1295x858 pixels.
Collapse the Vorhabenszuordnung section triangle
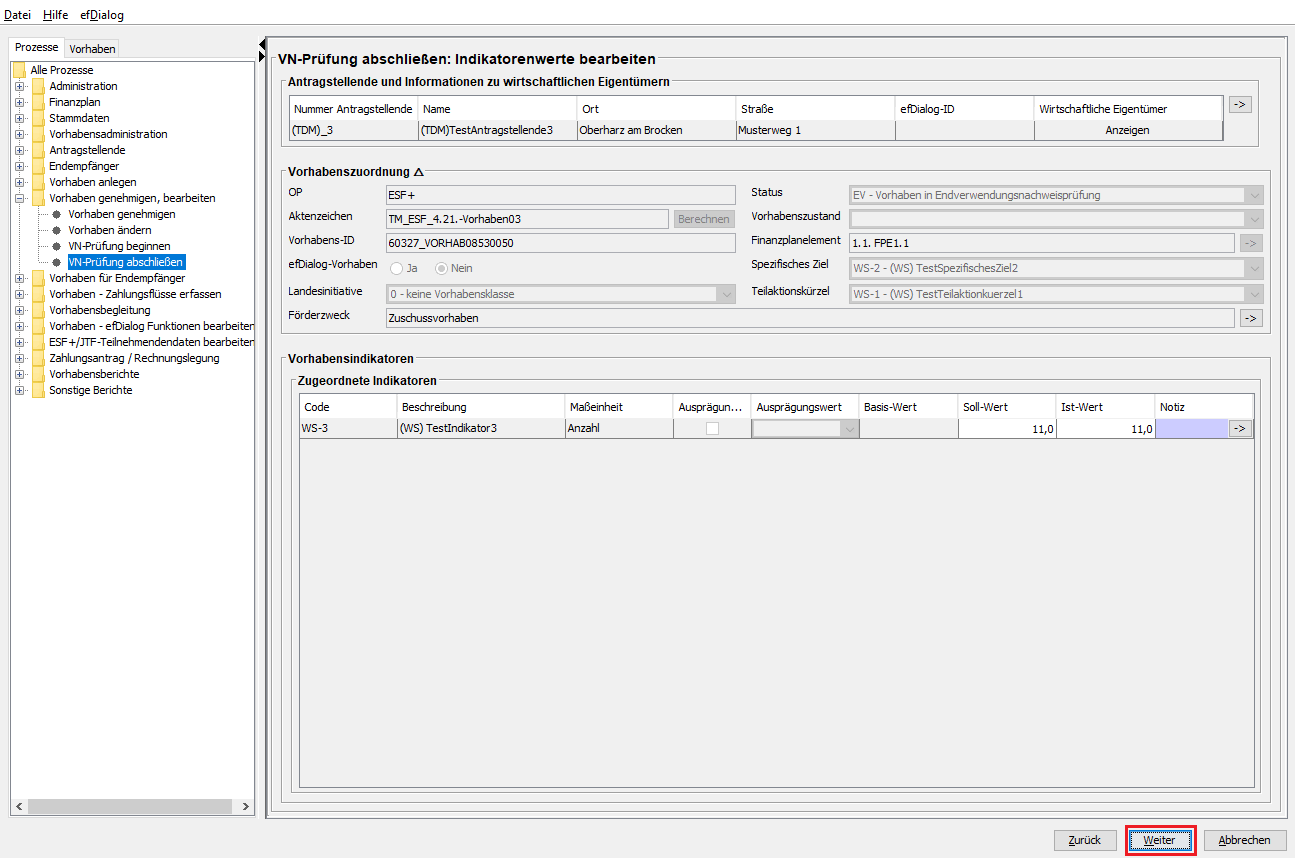(419, 172)
